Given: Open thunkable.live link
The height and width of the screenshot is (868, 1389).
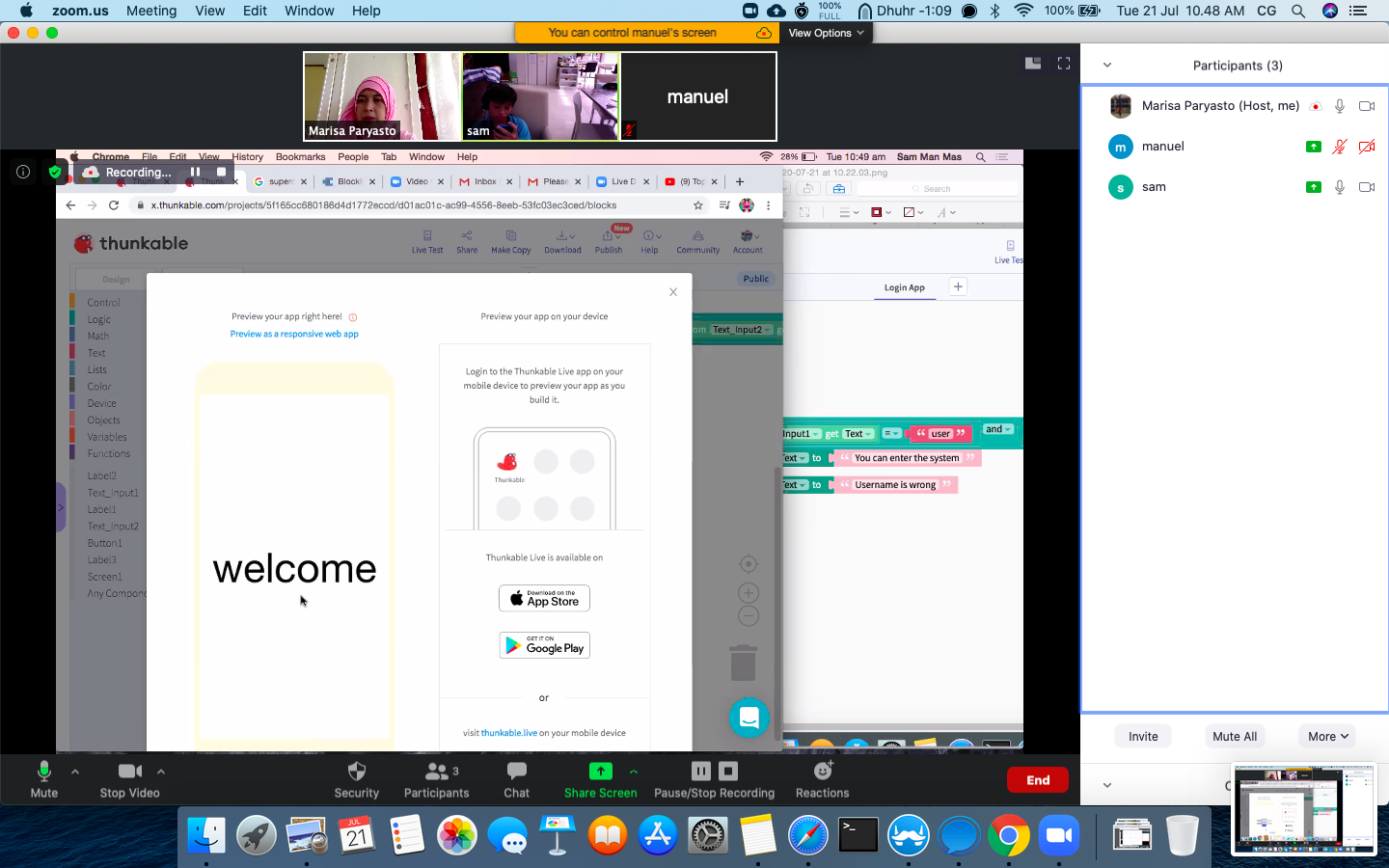Looking at the screenshot, I should [x=509, y=733].
